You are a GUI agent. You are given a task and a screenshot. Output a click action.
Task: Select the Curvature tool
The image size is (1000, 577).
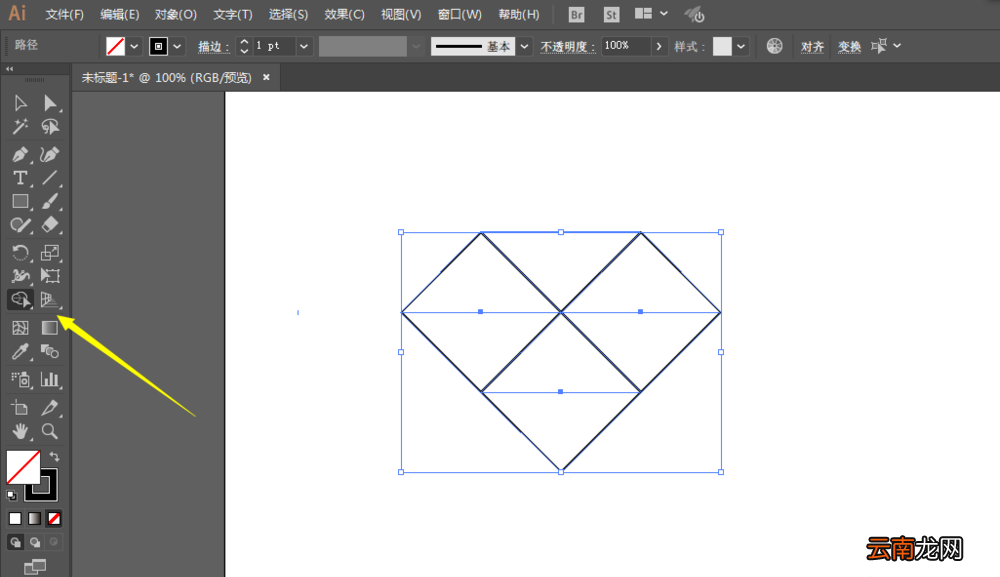point(50,154)
